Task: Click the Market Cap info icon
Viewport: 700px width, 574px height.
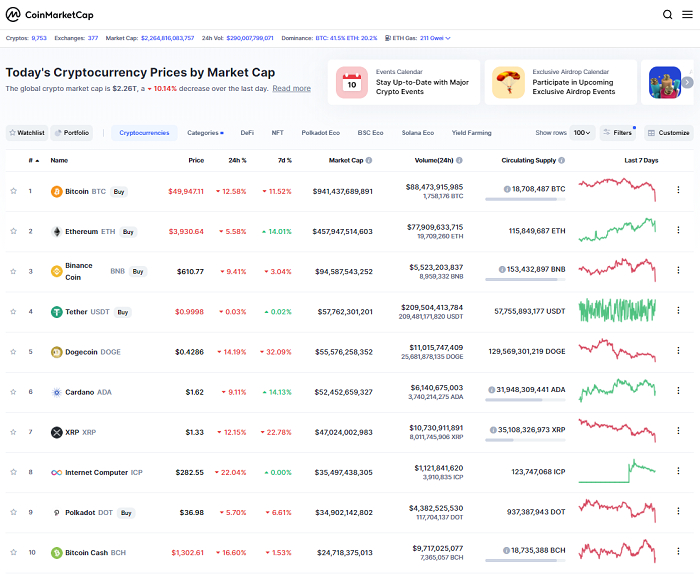Action: (x=369, y=160)
